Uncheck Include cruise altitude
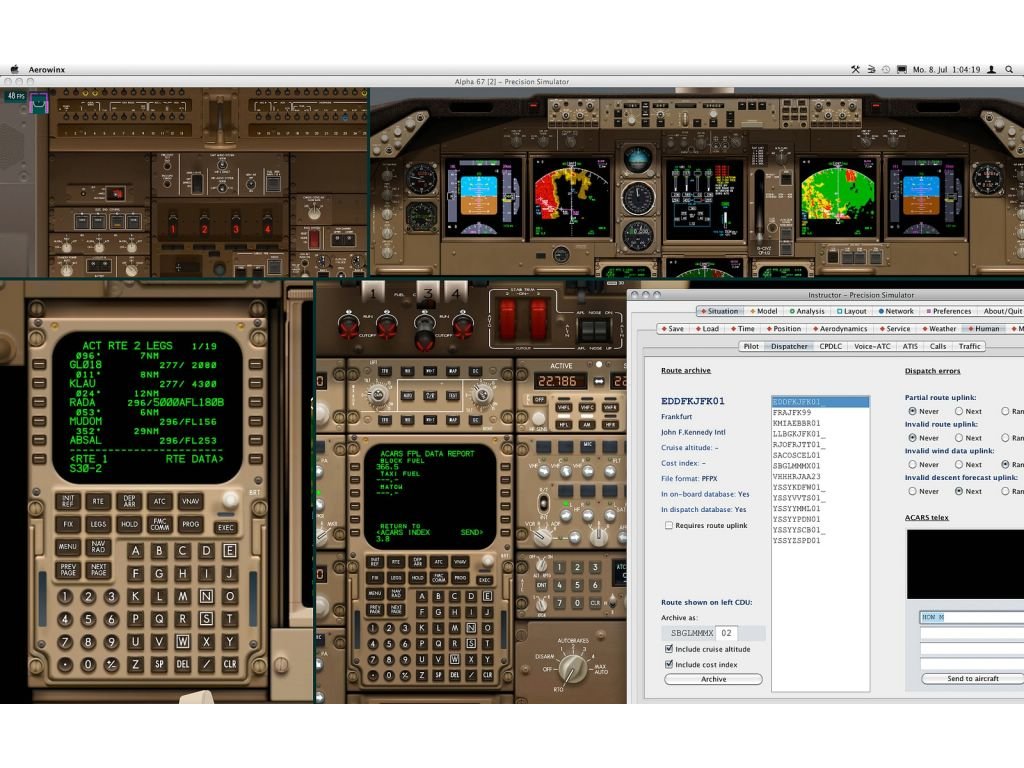This screenshot has width=1024, height=768. tap(669, 649)
